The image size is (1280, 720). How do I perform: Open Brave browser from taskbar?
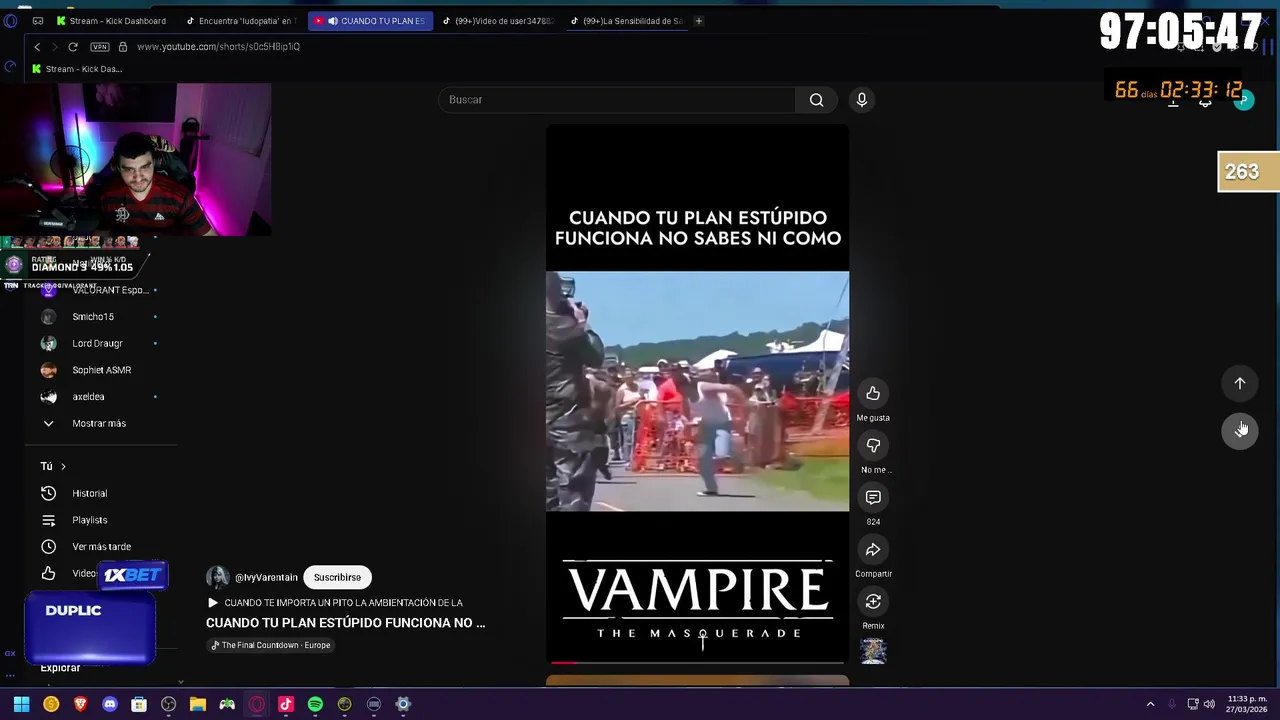tap(80, 704)
